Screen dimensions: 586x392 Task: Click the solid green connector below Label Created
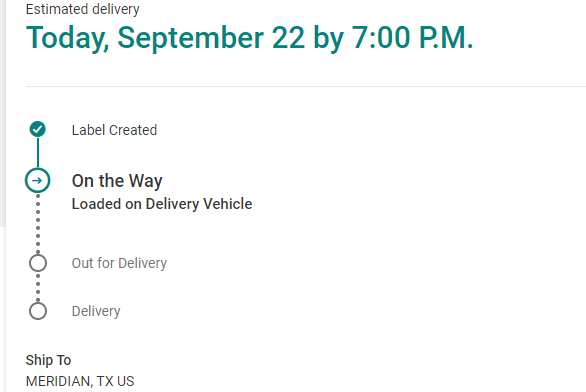[38, 152]
